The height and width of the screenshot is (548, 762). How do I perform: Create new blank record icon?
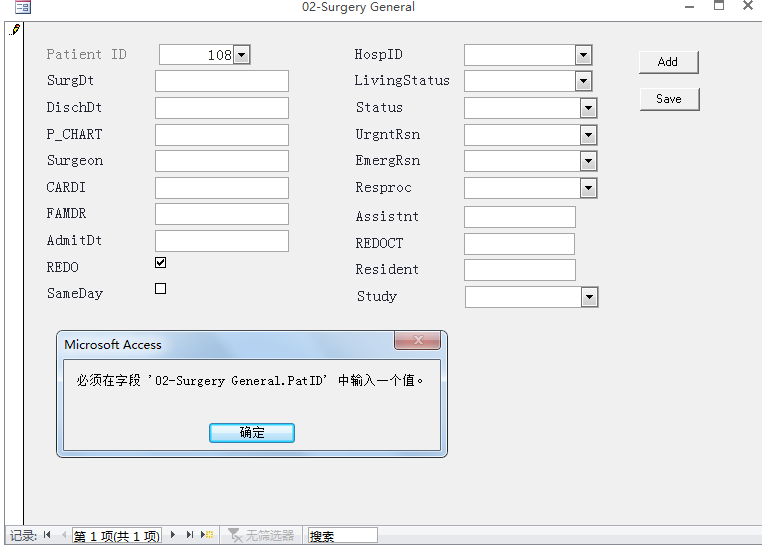208,536
